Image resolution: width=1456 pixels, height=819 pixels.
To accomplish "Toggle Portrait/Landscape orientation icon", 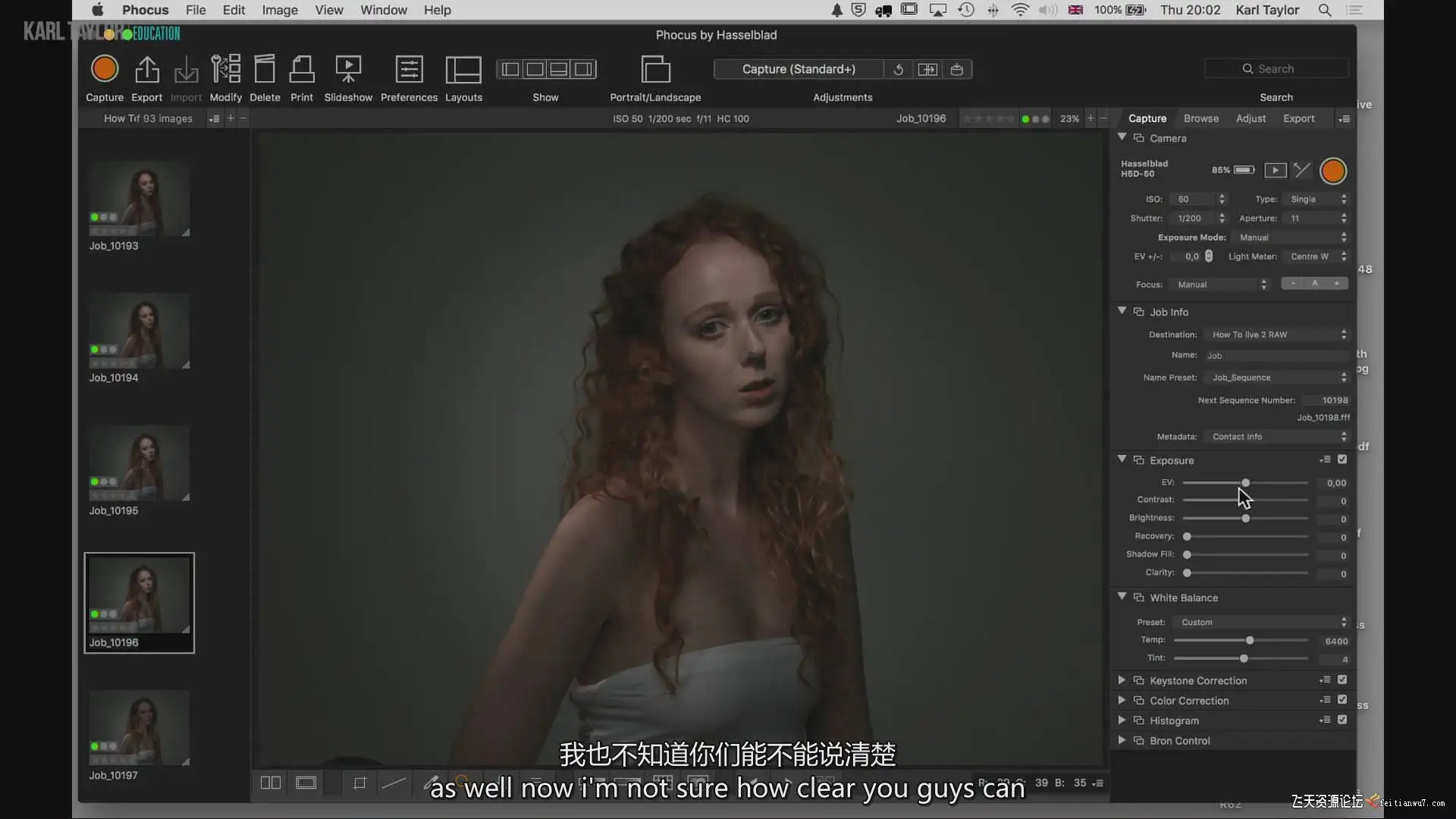I will 655,69.
